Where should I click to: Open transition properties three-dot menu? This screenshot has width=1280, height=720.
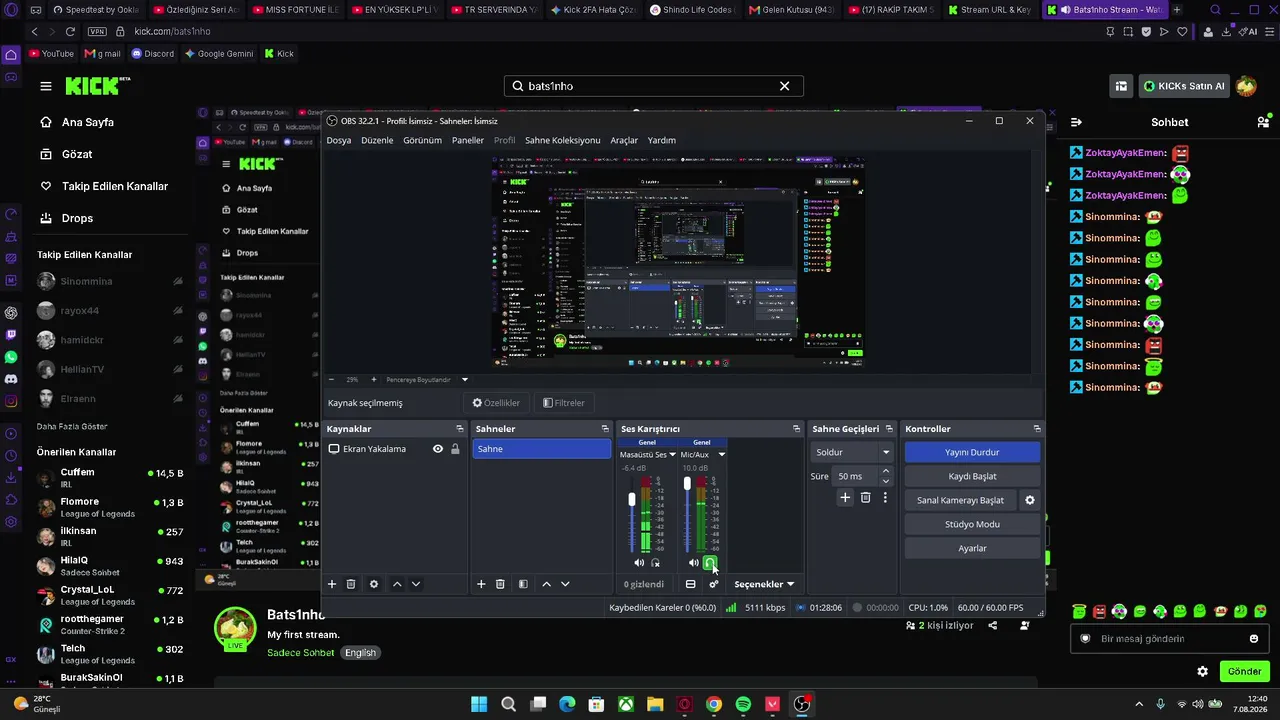[885, 497]
